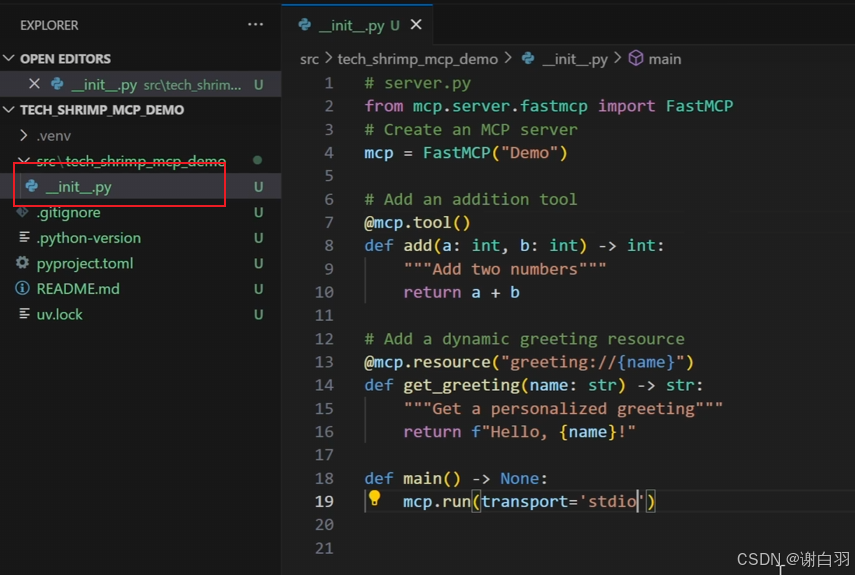Image resolution: width=855 pixels, height=575 pixels.
Task: Click the FastMCP import name on line 2
Action: point(700,106)
